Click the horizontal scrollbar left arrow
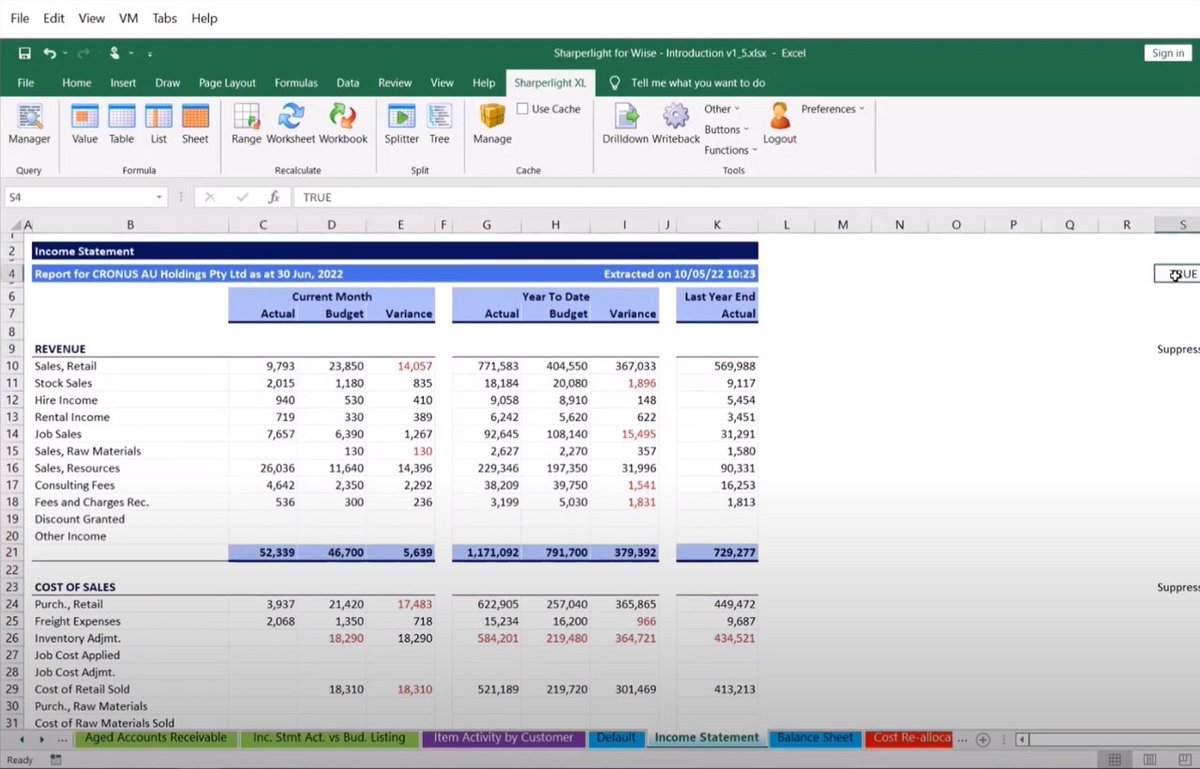Viewport: 1200px width, 769px height. (1020, 739)
